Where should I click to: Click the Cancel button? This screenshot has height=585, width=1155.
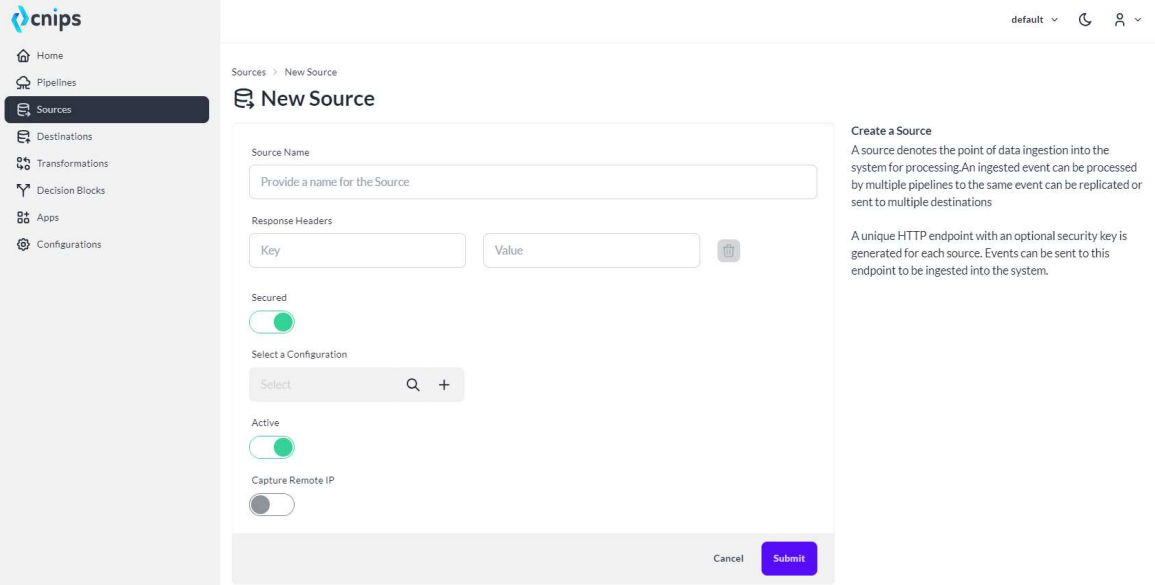click(x=729, y=558)
